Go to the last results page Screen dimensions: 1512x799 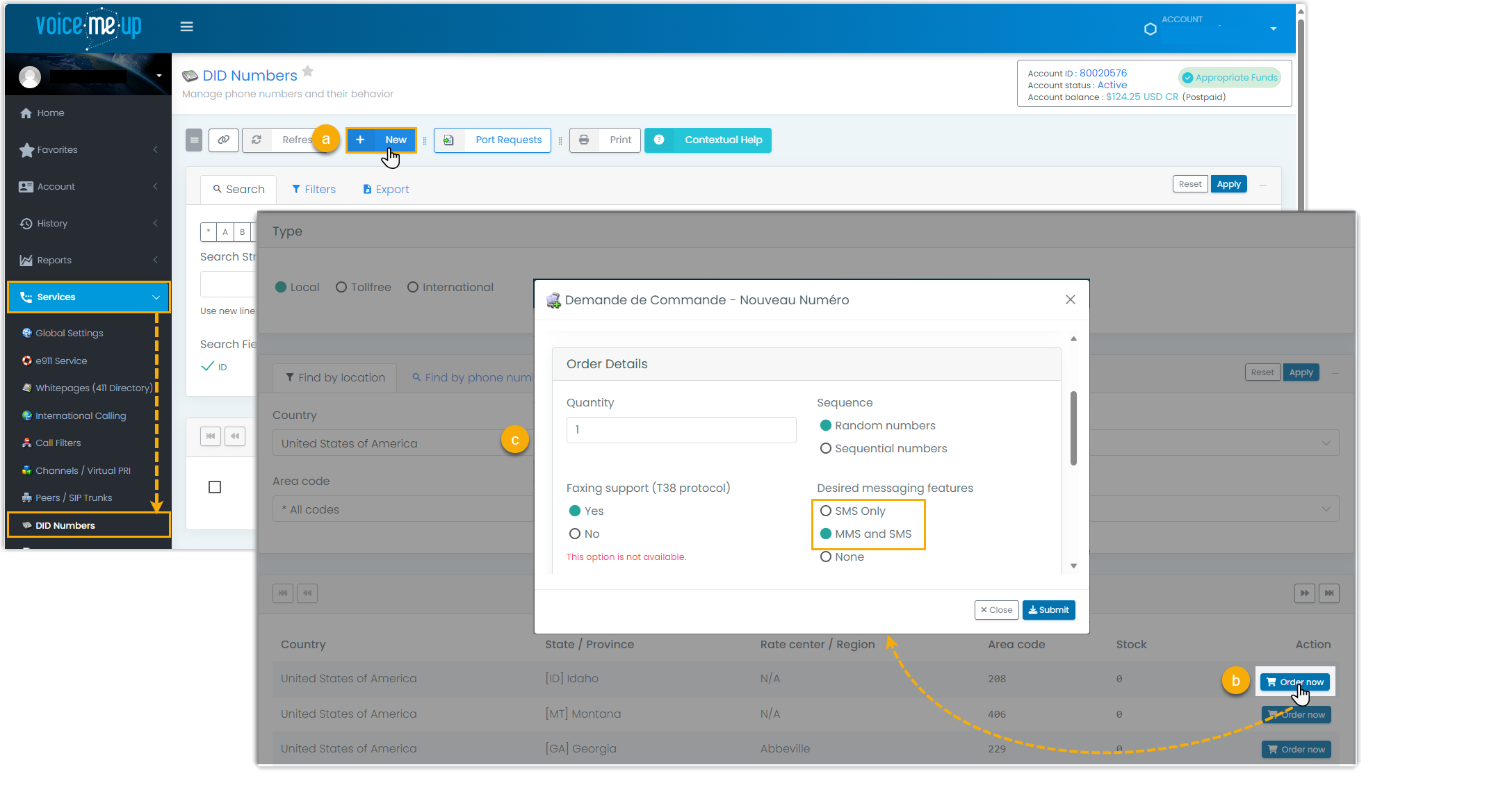point(1328,593)
